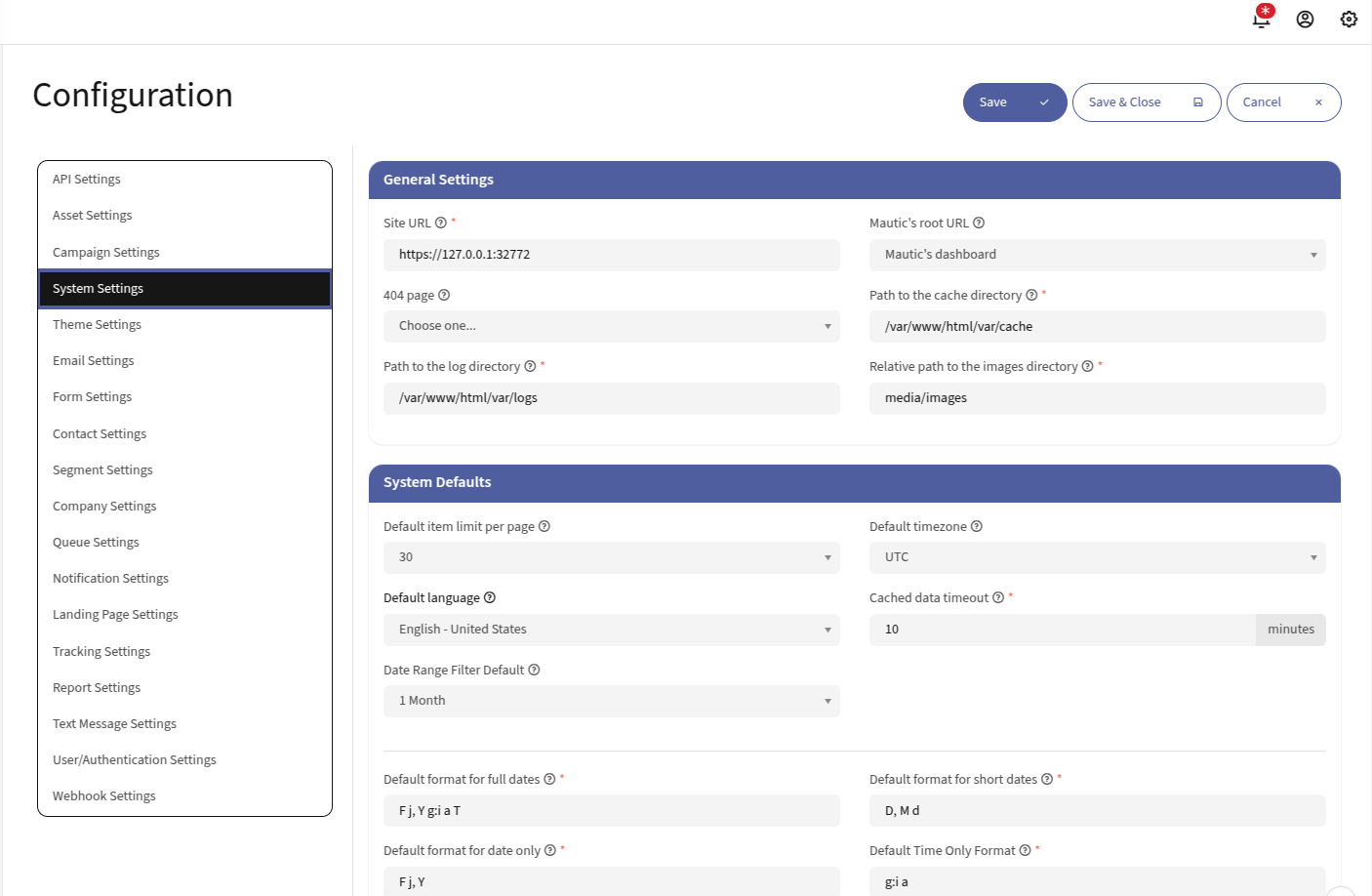This screenshot has width=1372, height=896.
Task: Cancel the configuration changes
Action: [1262, 102]
